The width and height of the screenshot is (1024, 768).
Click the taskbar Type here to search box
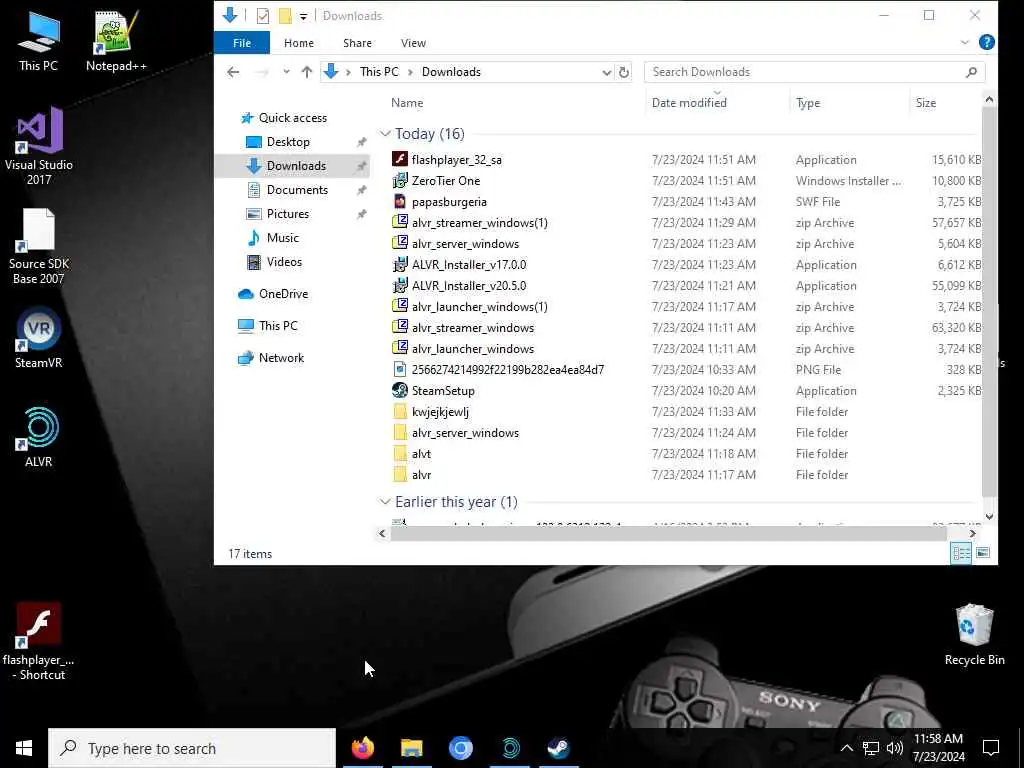coord(191,748)
